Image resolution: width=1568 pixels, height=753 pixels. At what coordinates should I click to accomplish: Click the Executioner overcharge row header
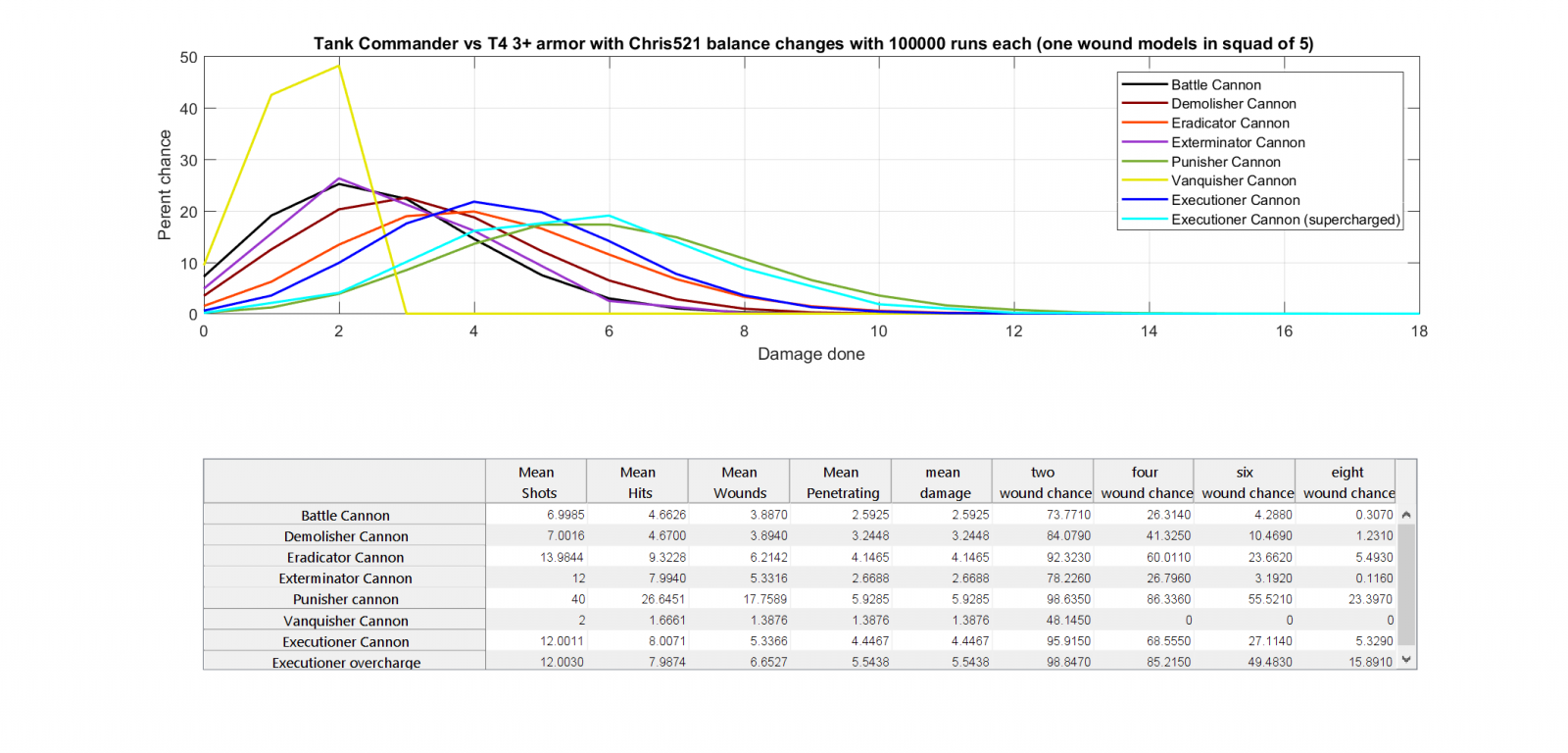pos(345,663)
